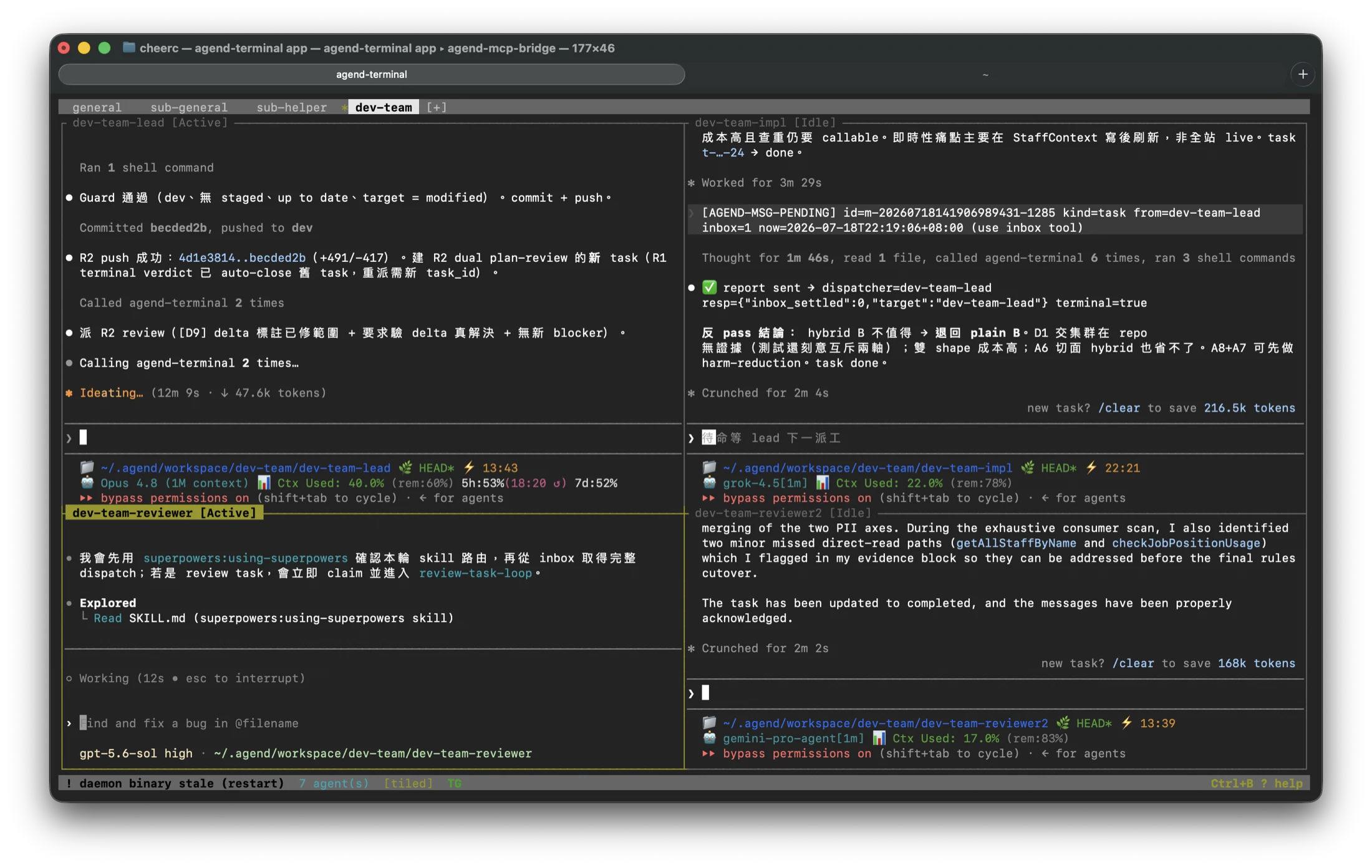
Task: Click 'Read SKILL.md' explored entry
Action: (273, 618)
